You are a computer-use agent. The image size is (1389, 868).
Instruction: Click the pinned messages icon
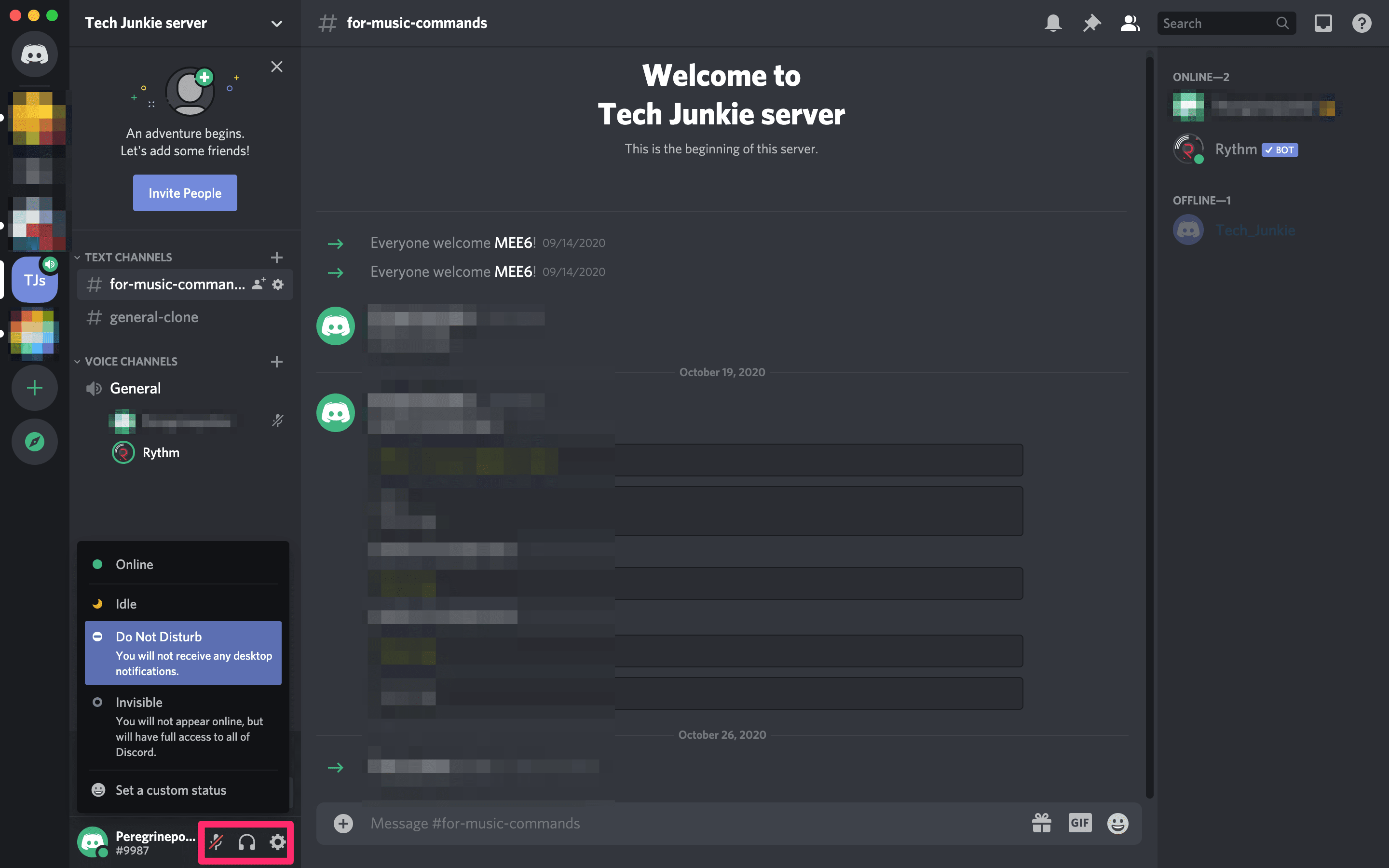[x=1091, y=22]
